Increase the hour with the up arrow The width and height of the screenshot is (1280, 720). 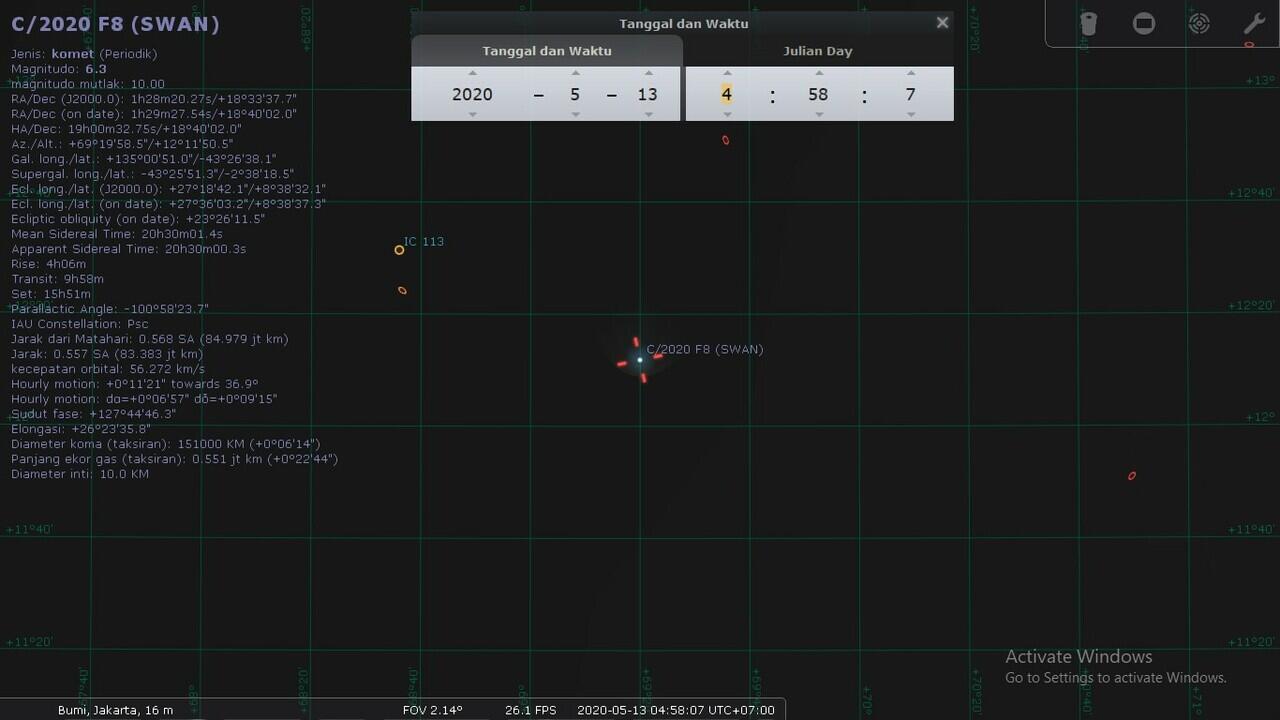coord(727,73)
